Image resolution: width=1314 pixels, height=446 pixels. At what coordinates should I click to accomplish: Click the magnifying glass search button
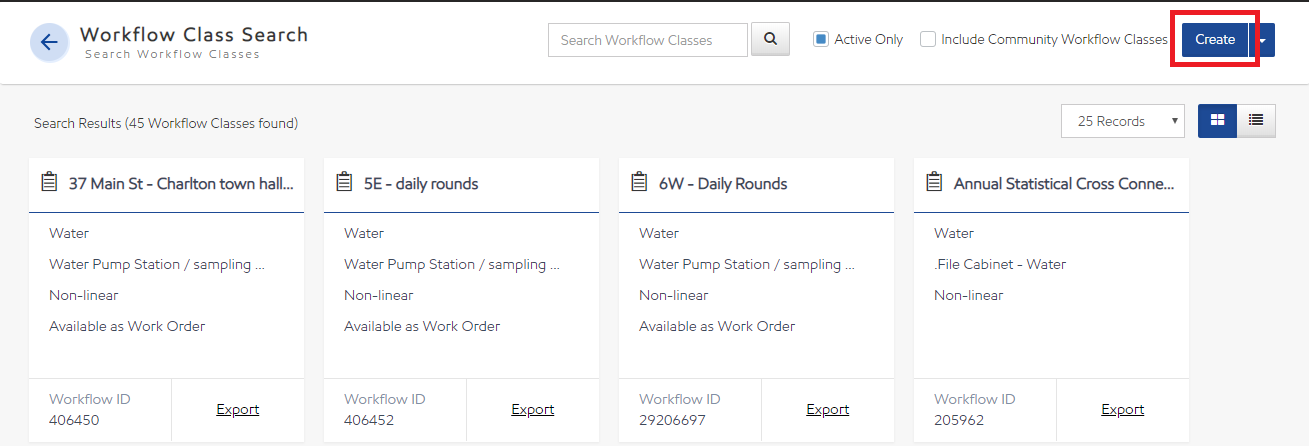(770, 39)
